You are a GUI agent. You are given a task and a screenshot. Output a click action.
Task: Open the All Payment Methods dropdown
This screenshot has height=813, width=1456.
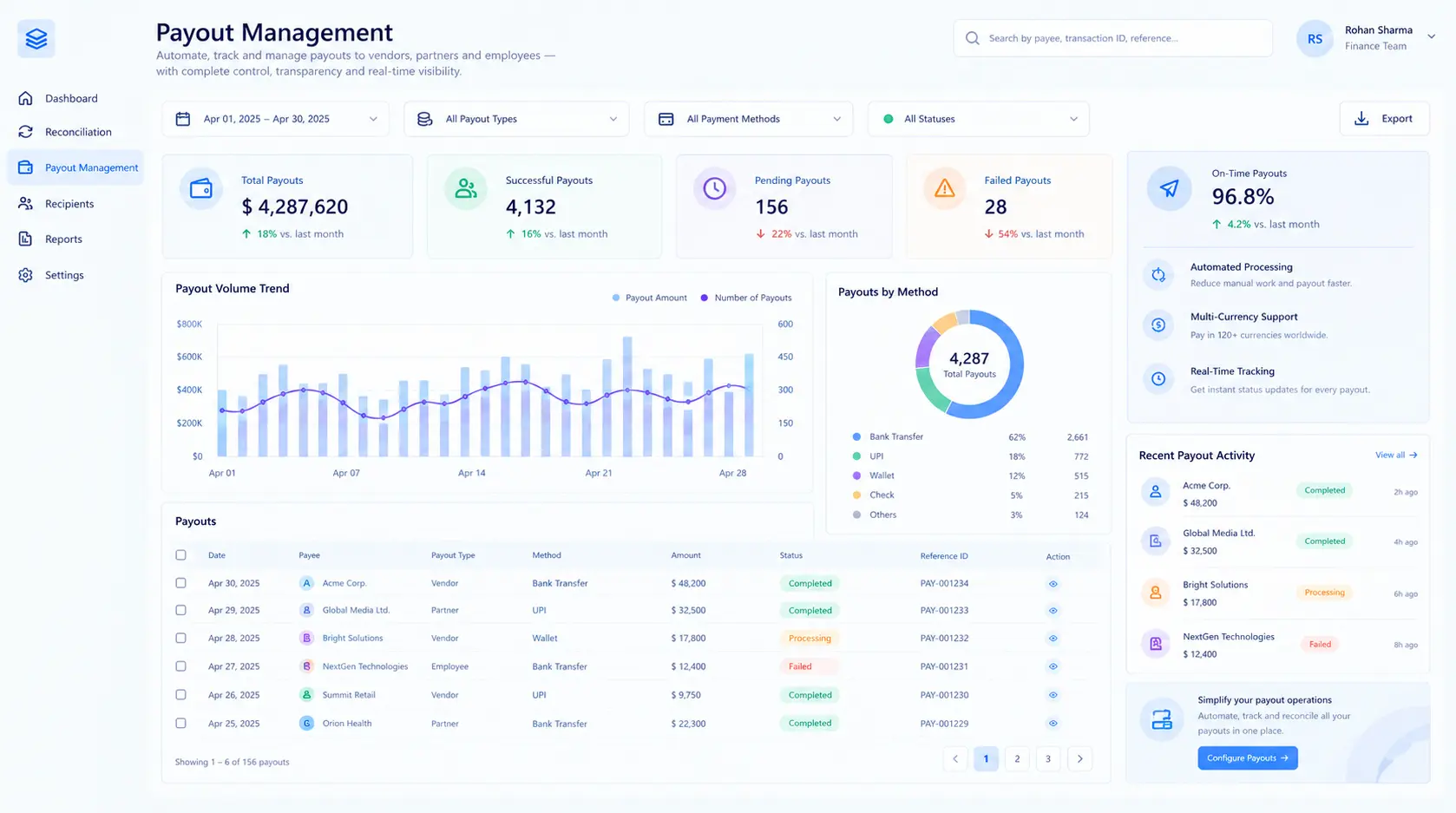749,119
